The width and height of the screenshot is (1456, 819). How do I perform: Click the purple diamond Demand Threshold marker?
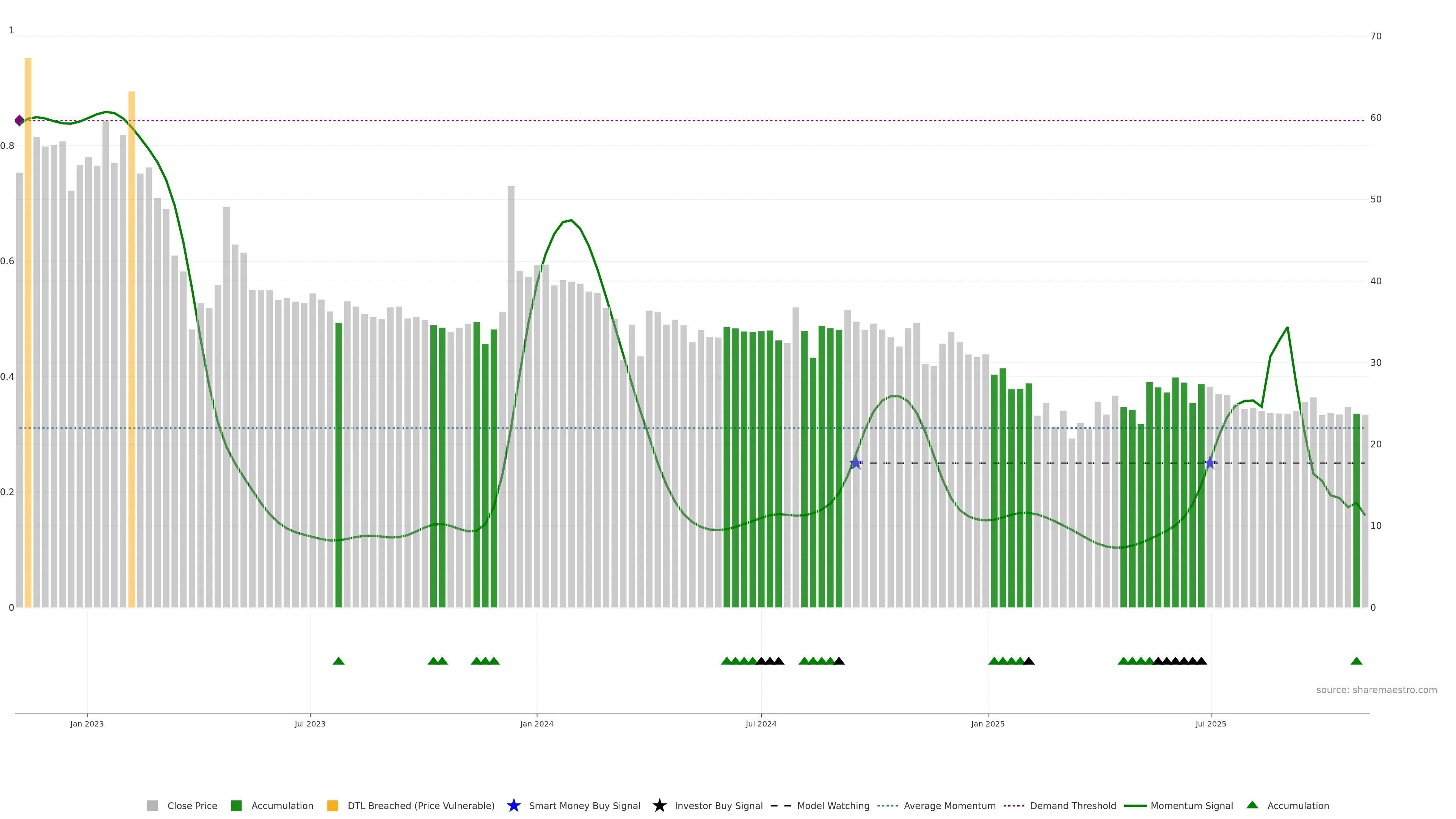point(20,121)
